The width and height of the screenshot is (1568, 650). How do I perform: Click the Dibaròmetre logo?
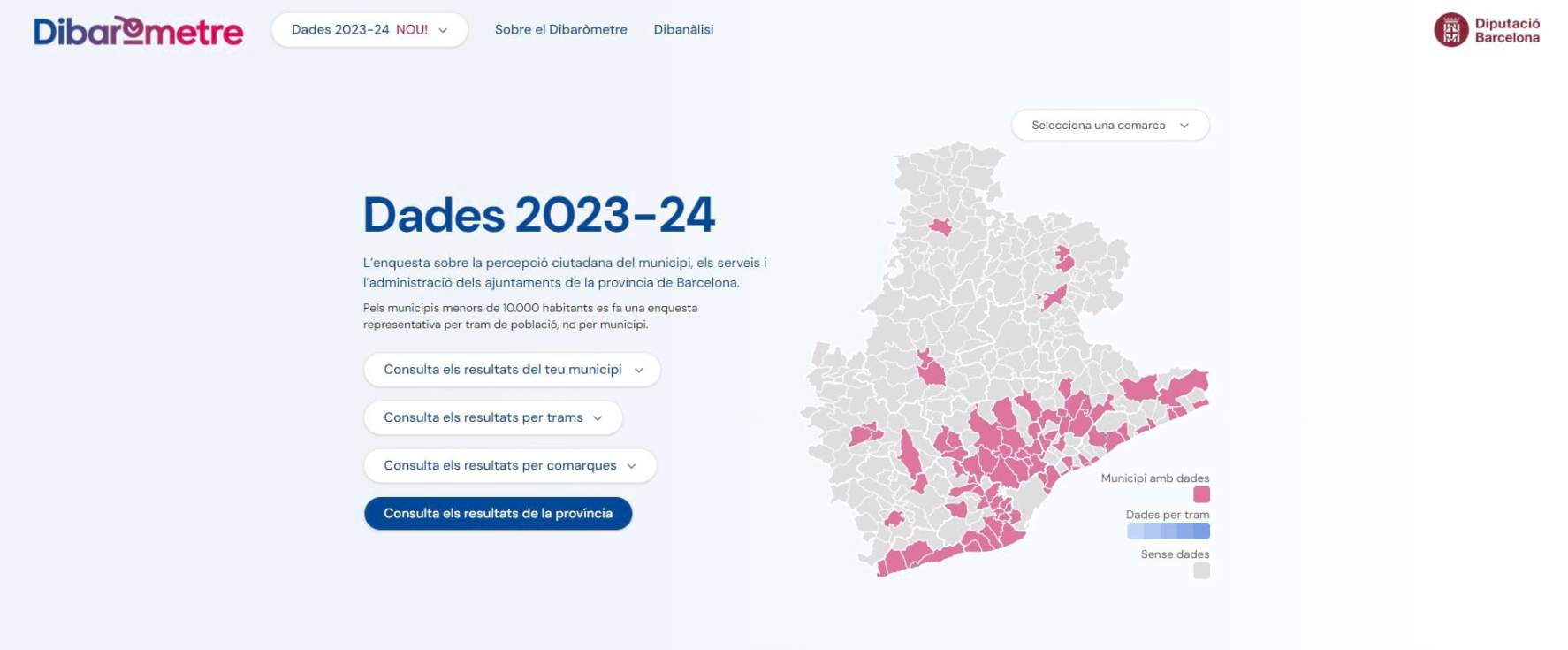tap(138, 31)
